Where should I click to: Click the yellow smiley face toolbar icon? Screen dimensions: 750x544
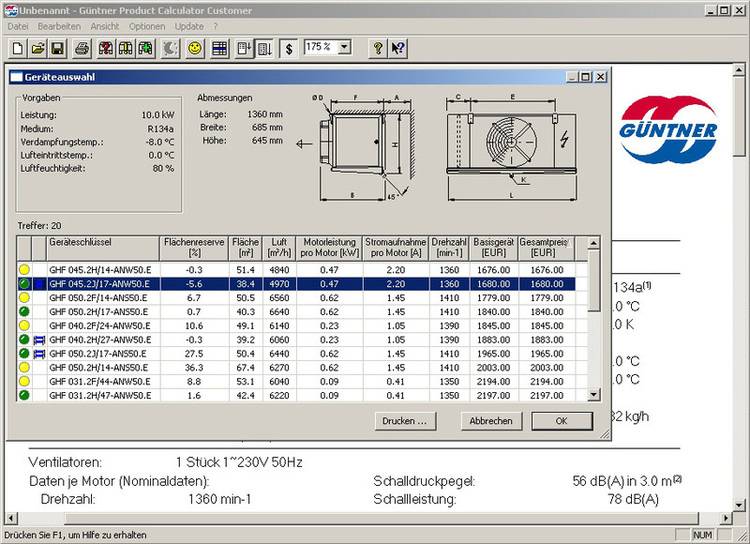196,48
